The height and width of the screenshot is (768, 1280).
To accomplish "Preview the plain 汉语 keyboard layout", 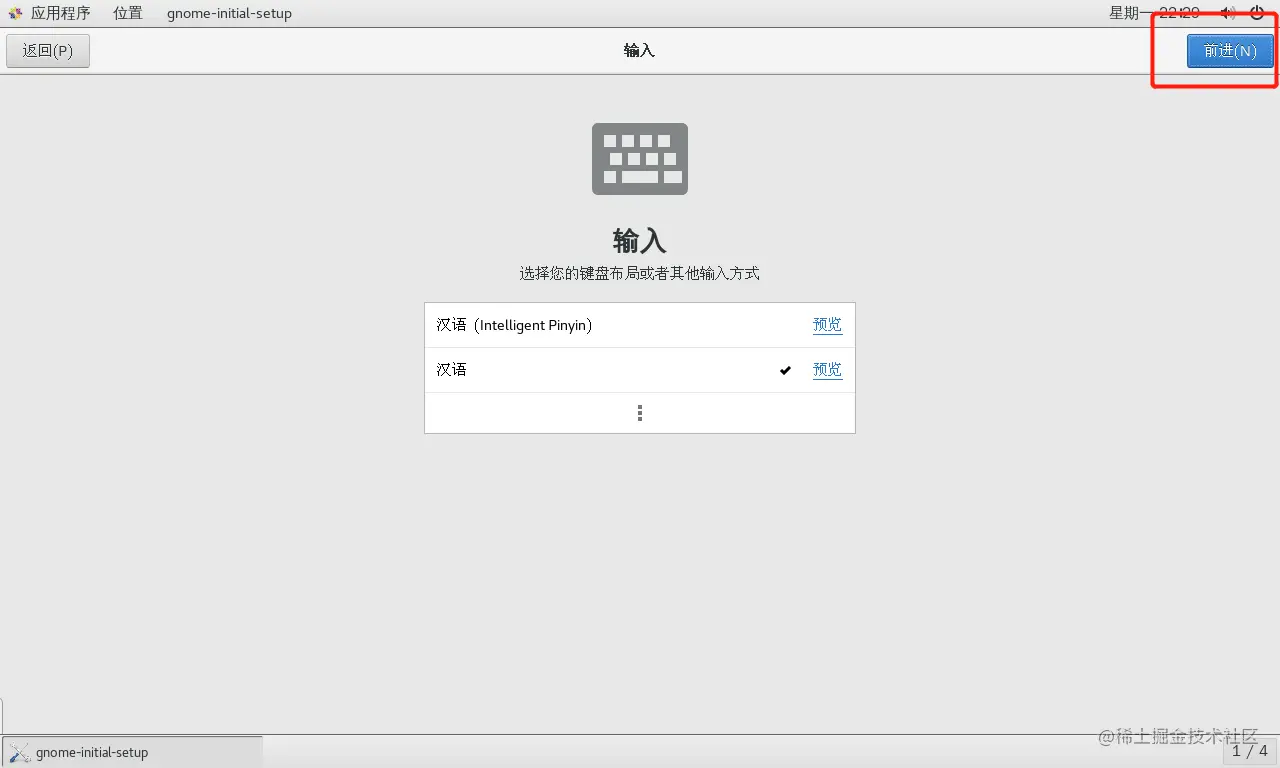I will [x=827, y=370].
